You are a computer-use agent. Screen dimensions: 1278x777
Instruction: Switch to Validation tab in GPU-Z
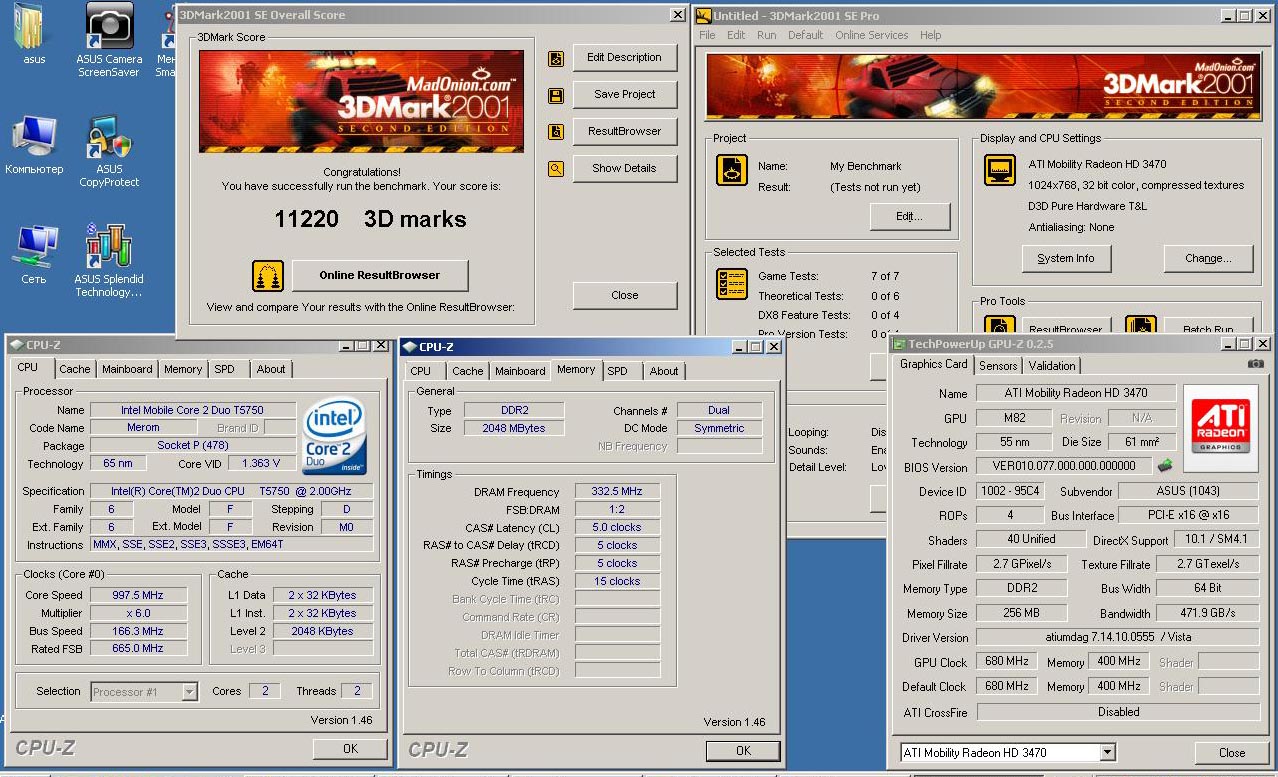tap(1052, 366)
